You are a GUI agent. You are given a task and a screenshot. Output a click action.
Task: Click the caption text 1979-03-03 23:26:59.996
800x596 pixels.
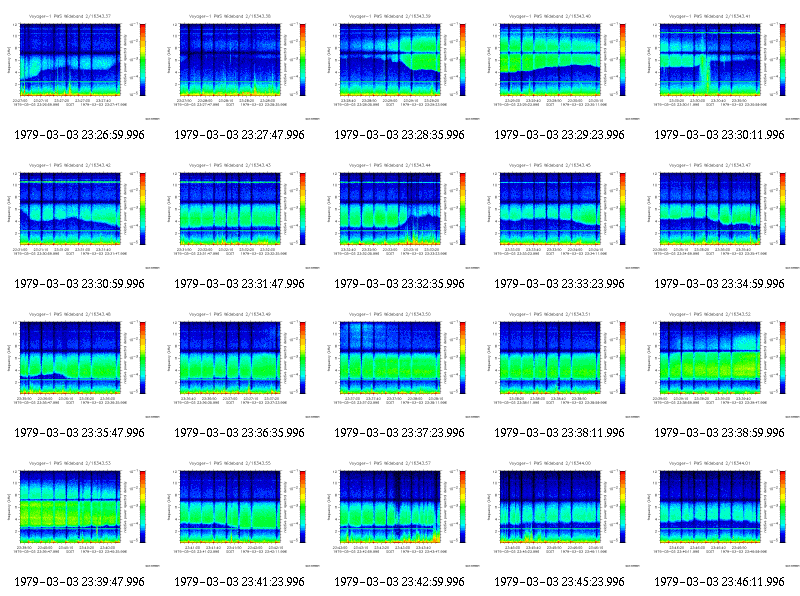[80, 135]
